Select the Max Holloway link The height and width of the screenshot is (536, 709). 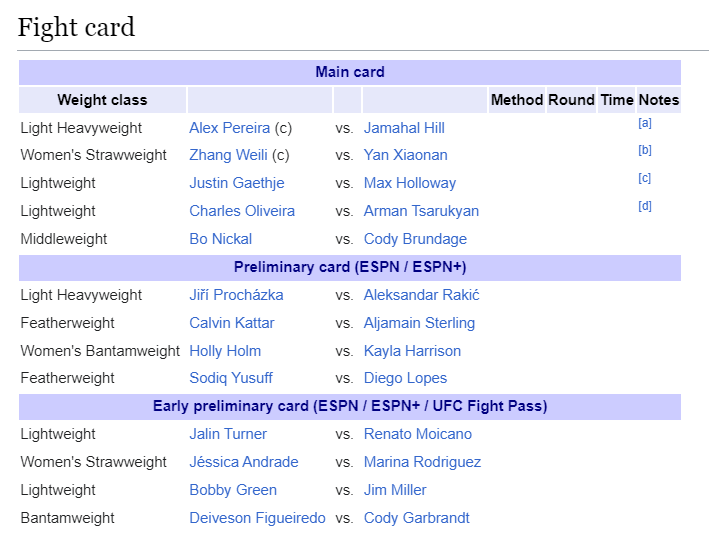[x=409, y=183]
